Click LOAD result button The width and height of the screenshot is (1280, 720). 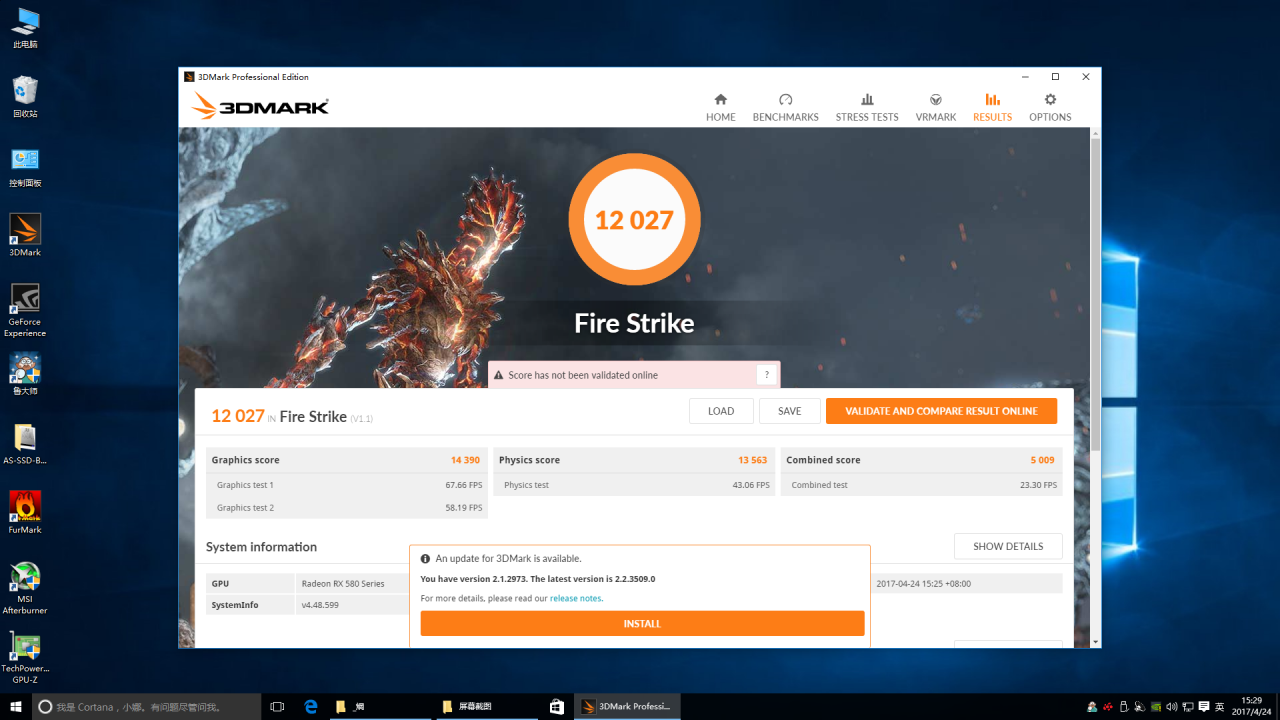click(721, 411)
